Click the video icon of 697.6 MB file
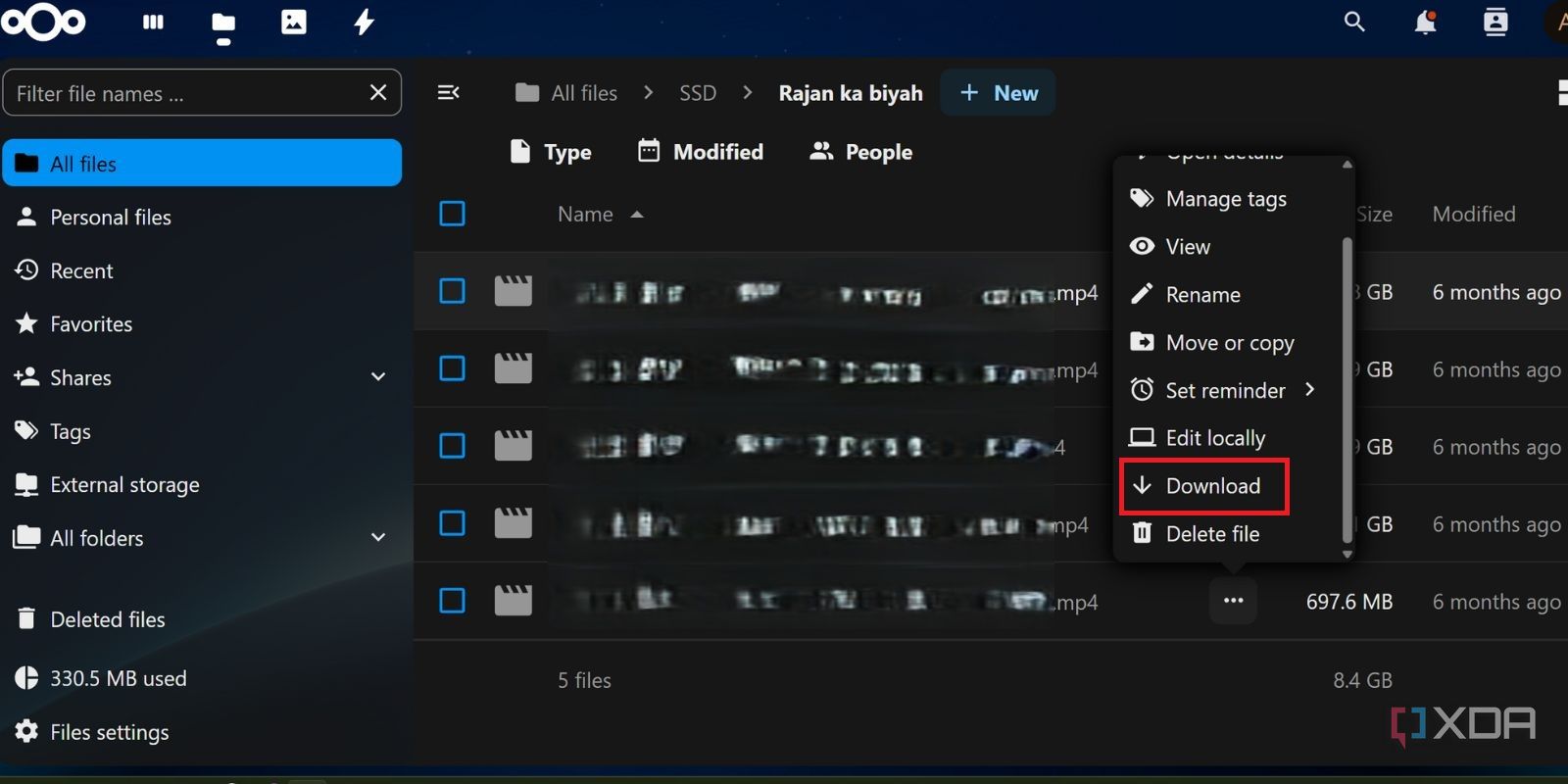1568x784 pixels. (x=514, y=601)
